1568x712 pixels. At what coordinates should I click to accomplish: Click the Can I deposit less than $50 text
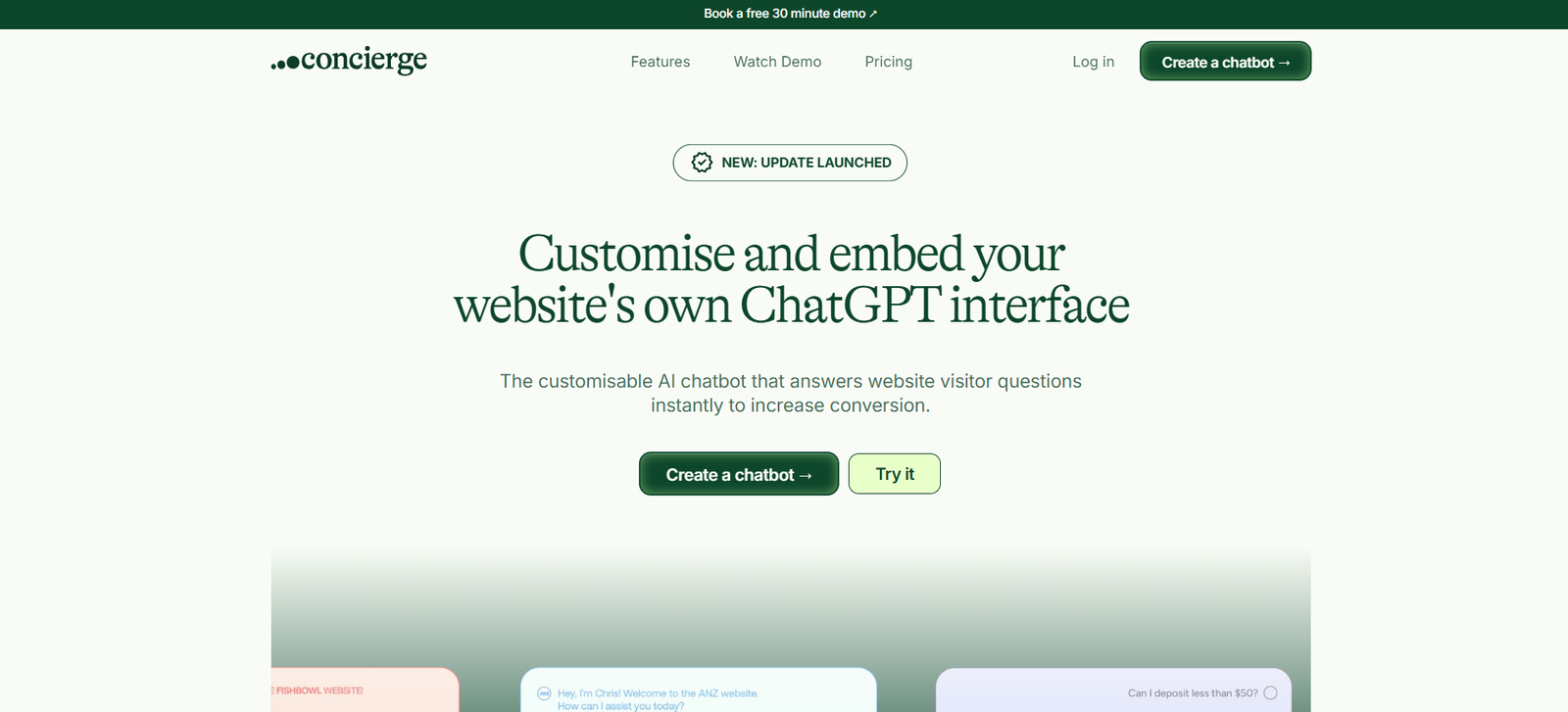coord(1192,693)
